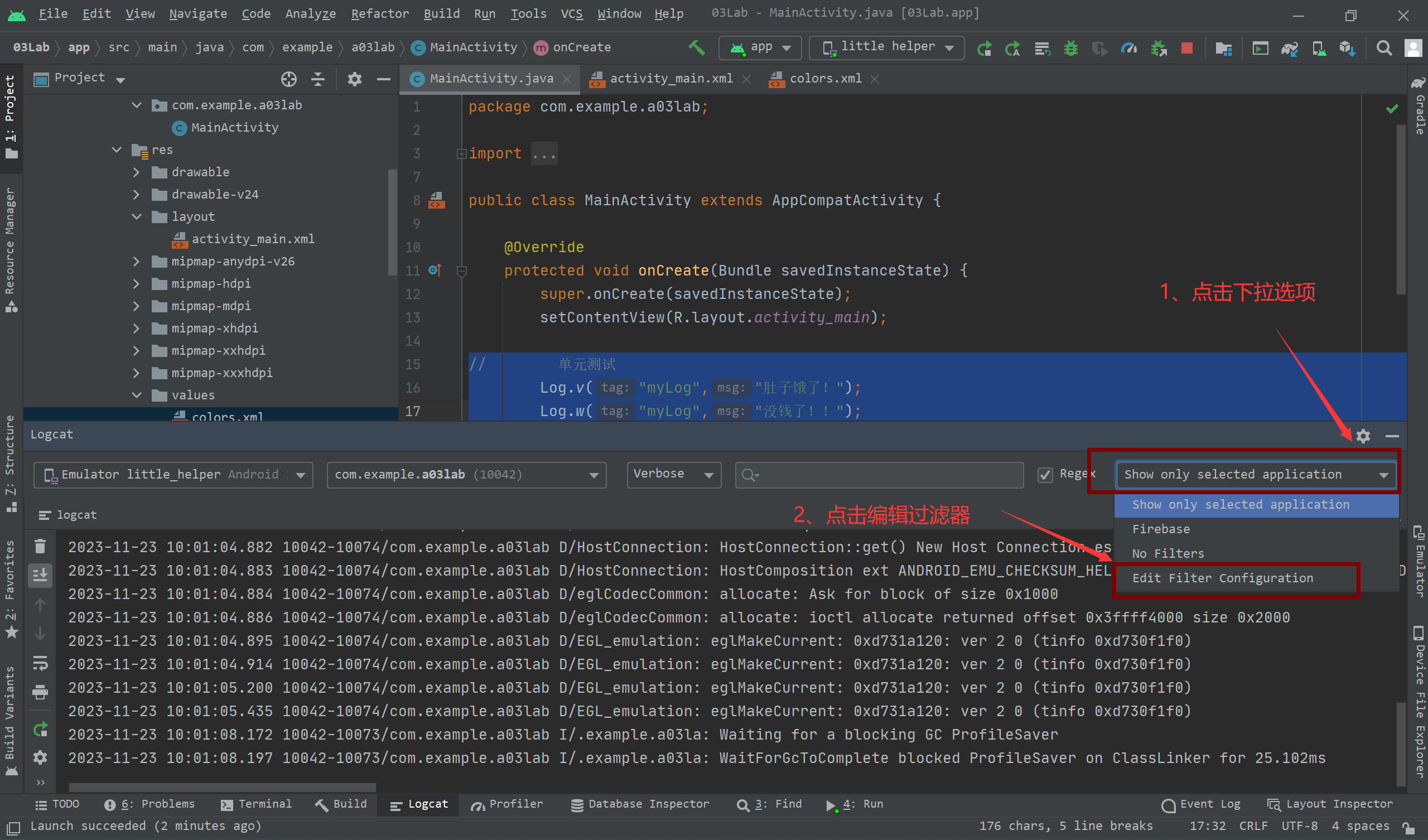Click Clear logcat trash icon
Image resolution: width=1428 pixels, height=840 pixels.
40,546
